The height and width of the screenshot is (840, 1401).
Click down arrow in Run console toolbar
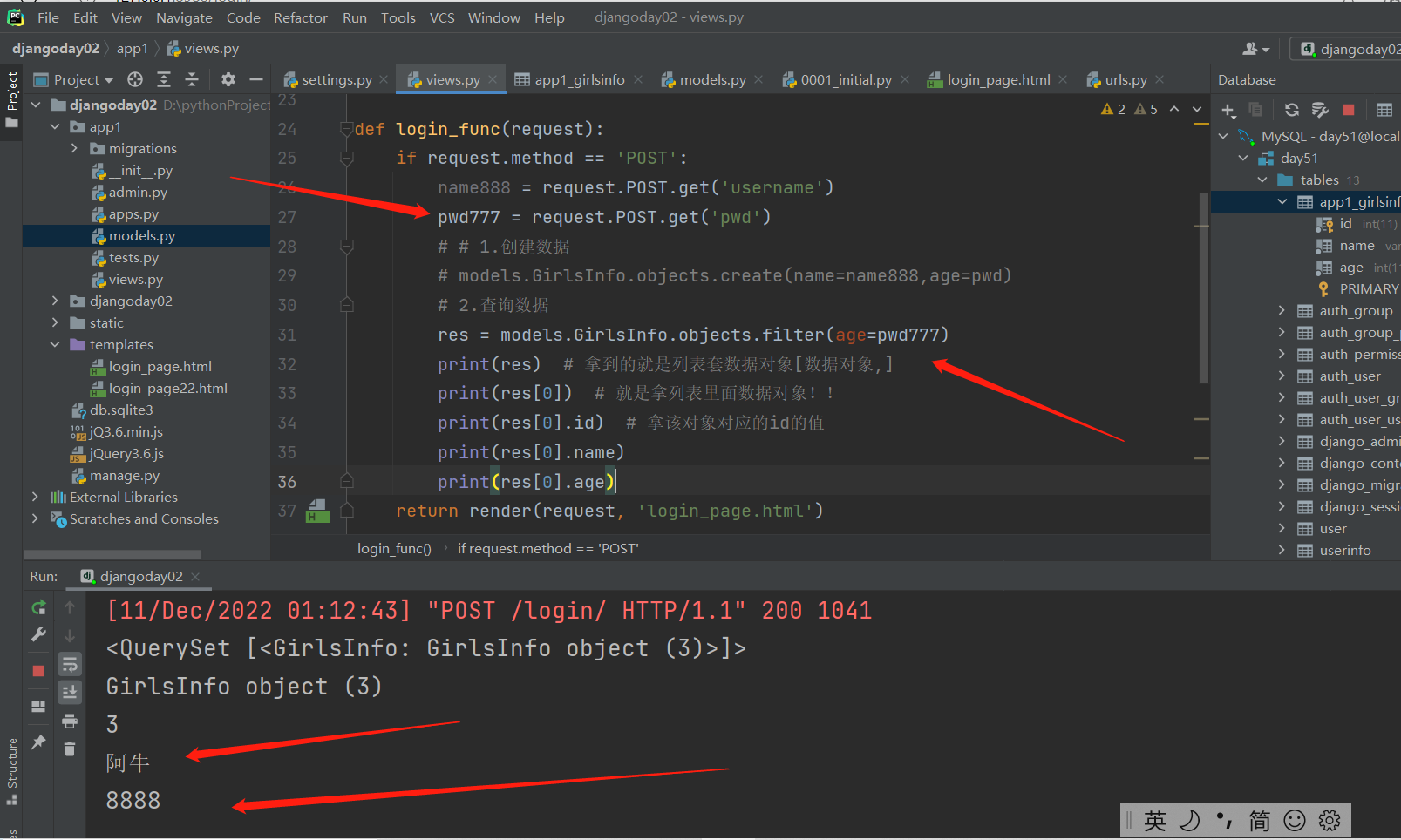point(70,635)
